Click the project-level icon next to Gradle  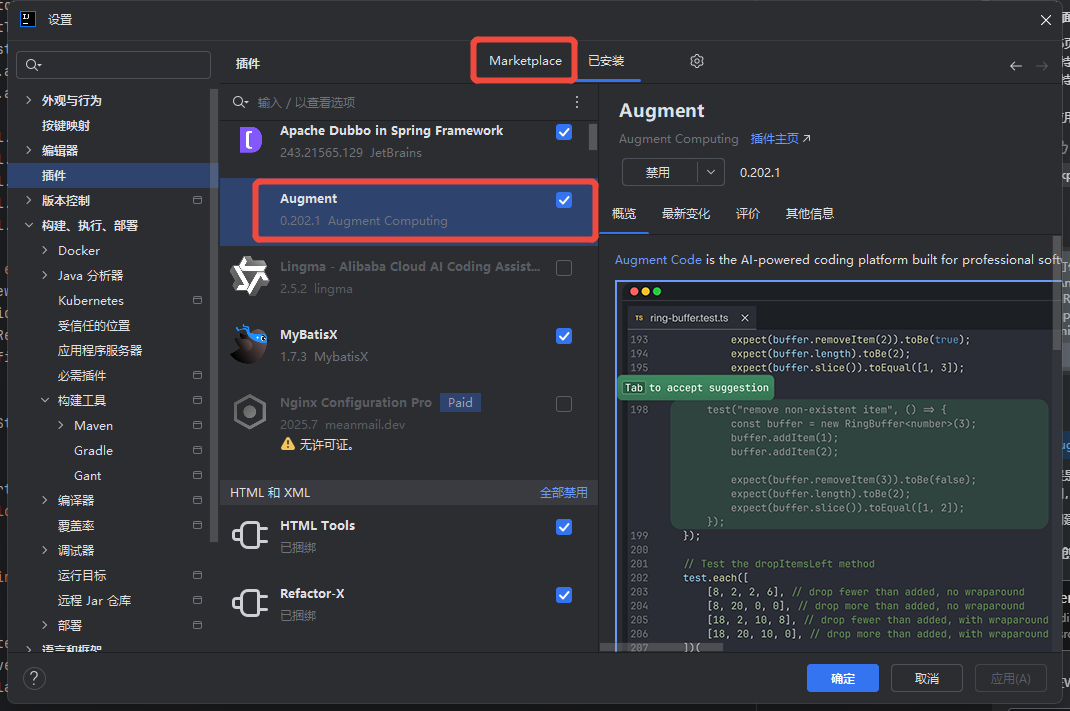(197, 450)
